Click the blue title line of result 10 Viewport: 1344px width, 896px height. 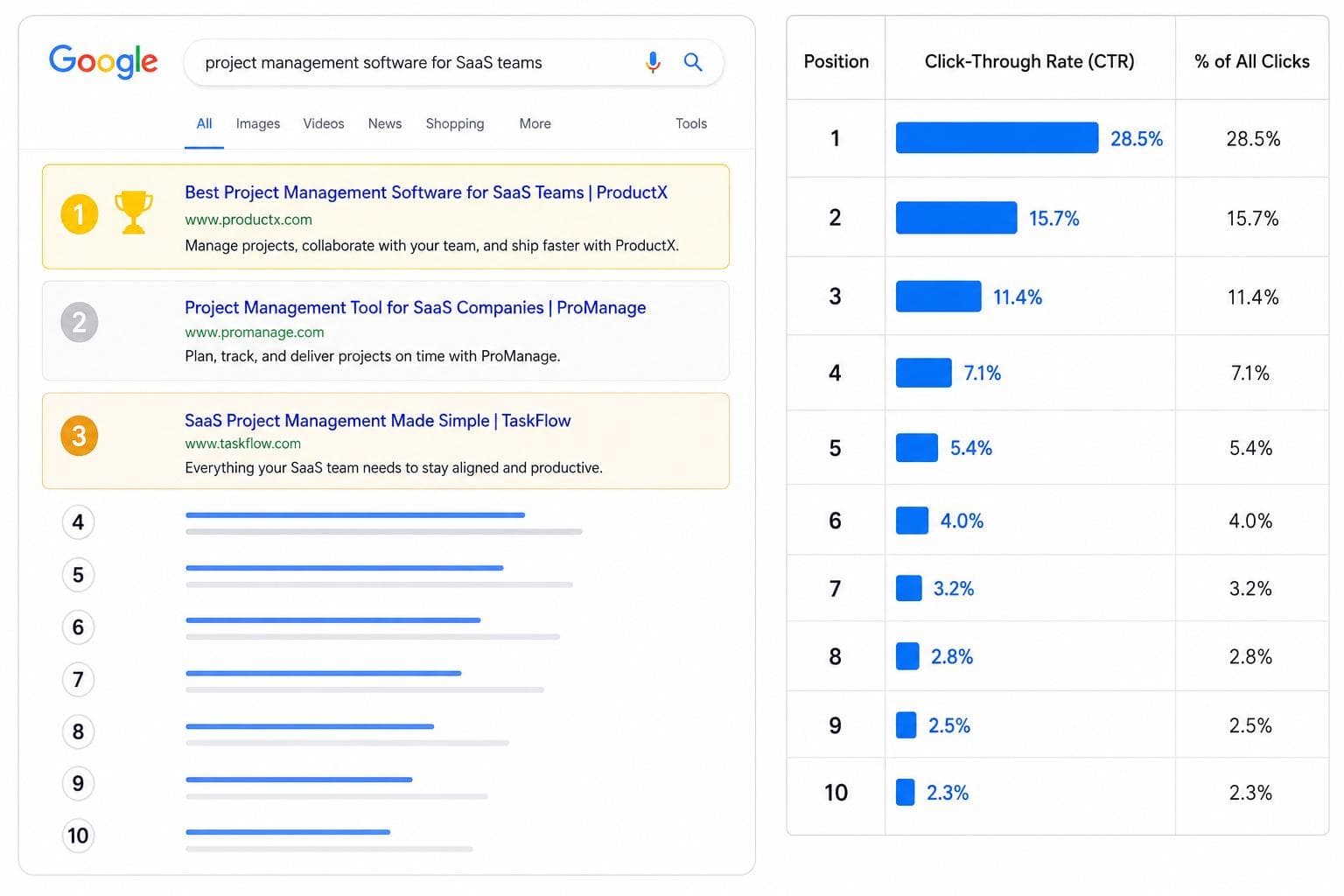coord(288,832)
